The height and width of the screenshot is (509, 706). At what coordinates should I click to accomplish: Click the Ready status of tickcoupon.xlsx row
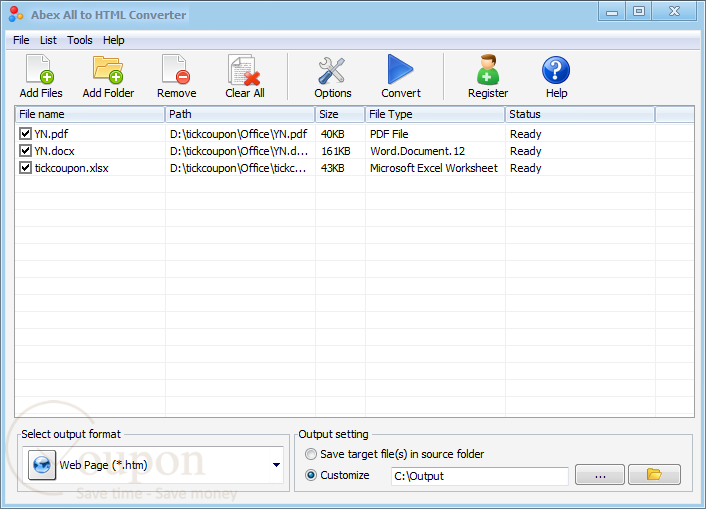coord(525,168)
